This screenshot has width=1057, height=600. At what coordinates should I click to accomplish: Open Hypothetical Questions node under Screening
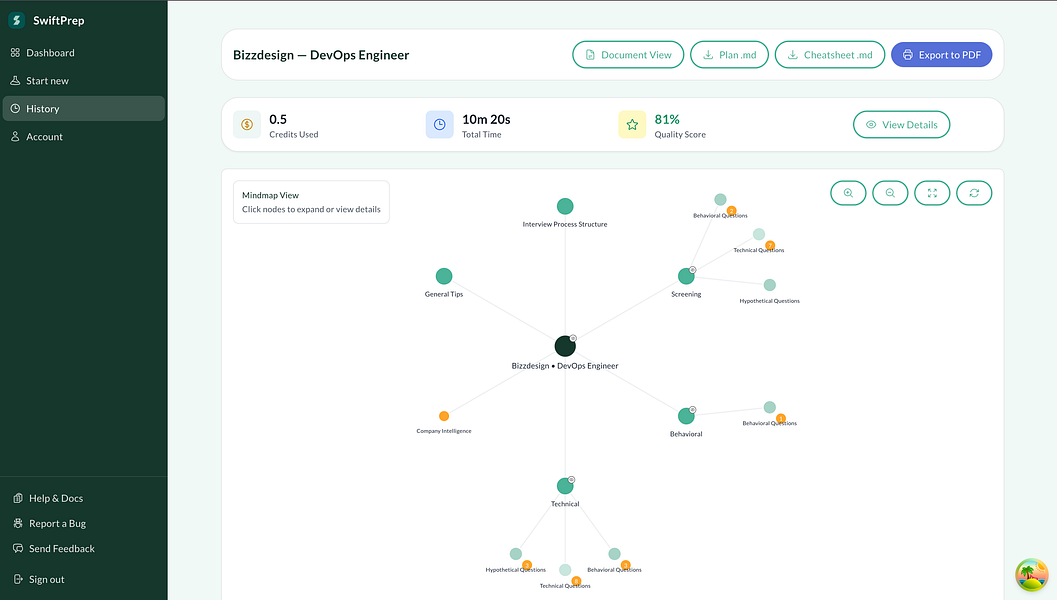[769, 285]
